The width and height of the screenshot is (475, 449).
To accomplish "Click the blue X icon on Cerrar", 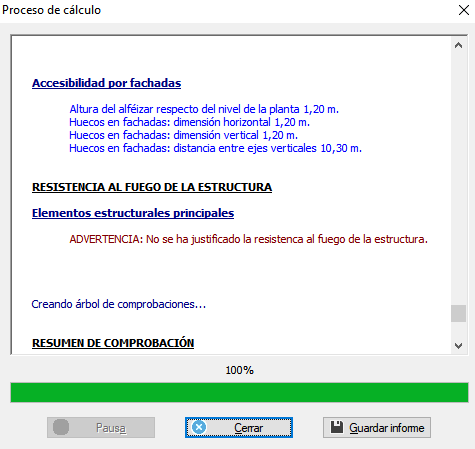I will click(x=199, y=427).
